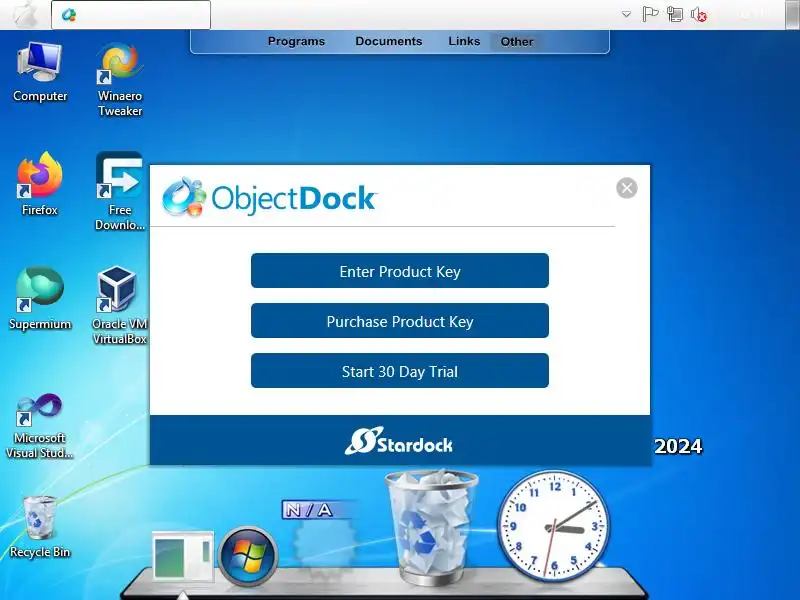Click the ObjectDock task entry in the top bar

pyautogui.click(x=131, y=15)
